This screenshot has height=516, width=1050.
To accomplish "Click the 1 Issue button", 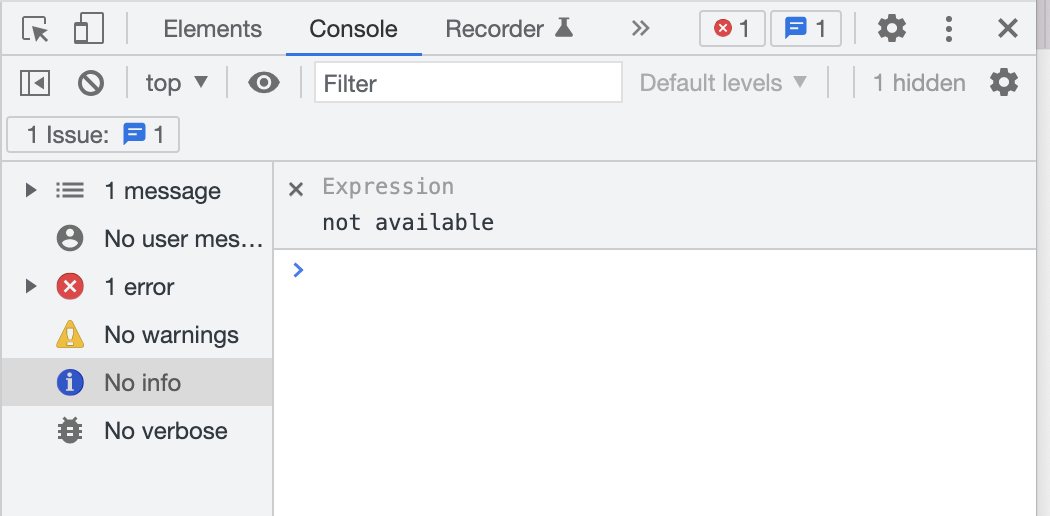I will [94, 135].
